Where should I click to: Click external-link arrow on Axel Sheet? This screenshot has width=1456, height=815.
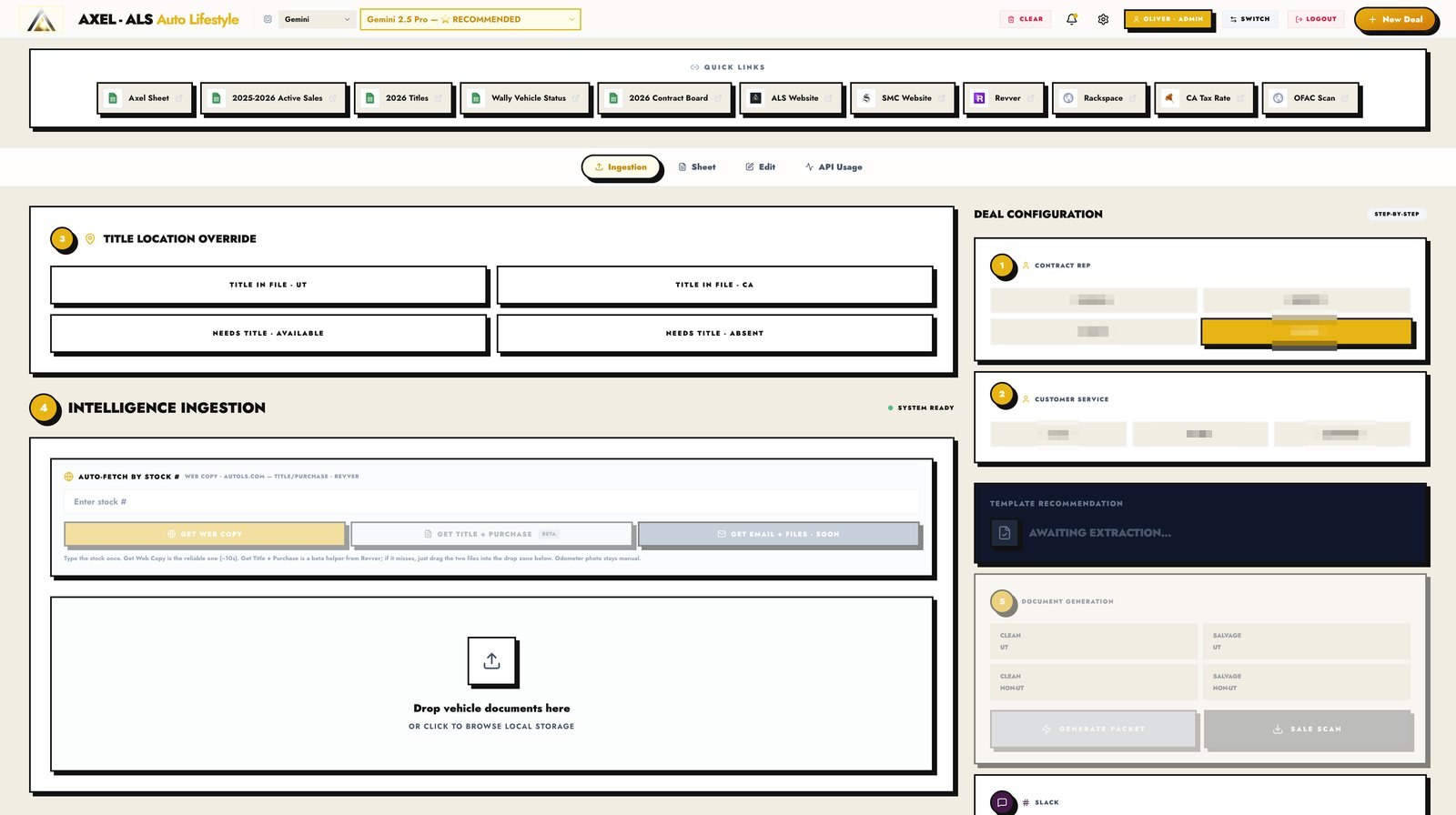pos(179,98)
